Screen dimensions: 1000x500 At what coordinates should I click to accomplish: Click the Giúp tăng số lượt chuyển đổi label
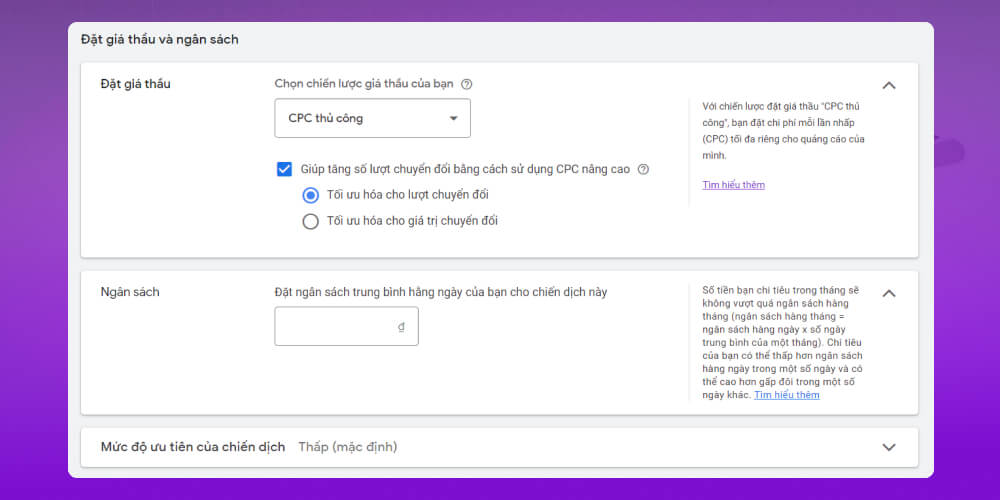click(464, 169)
